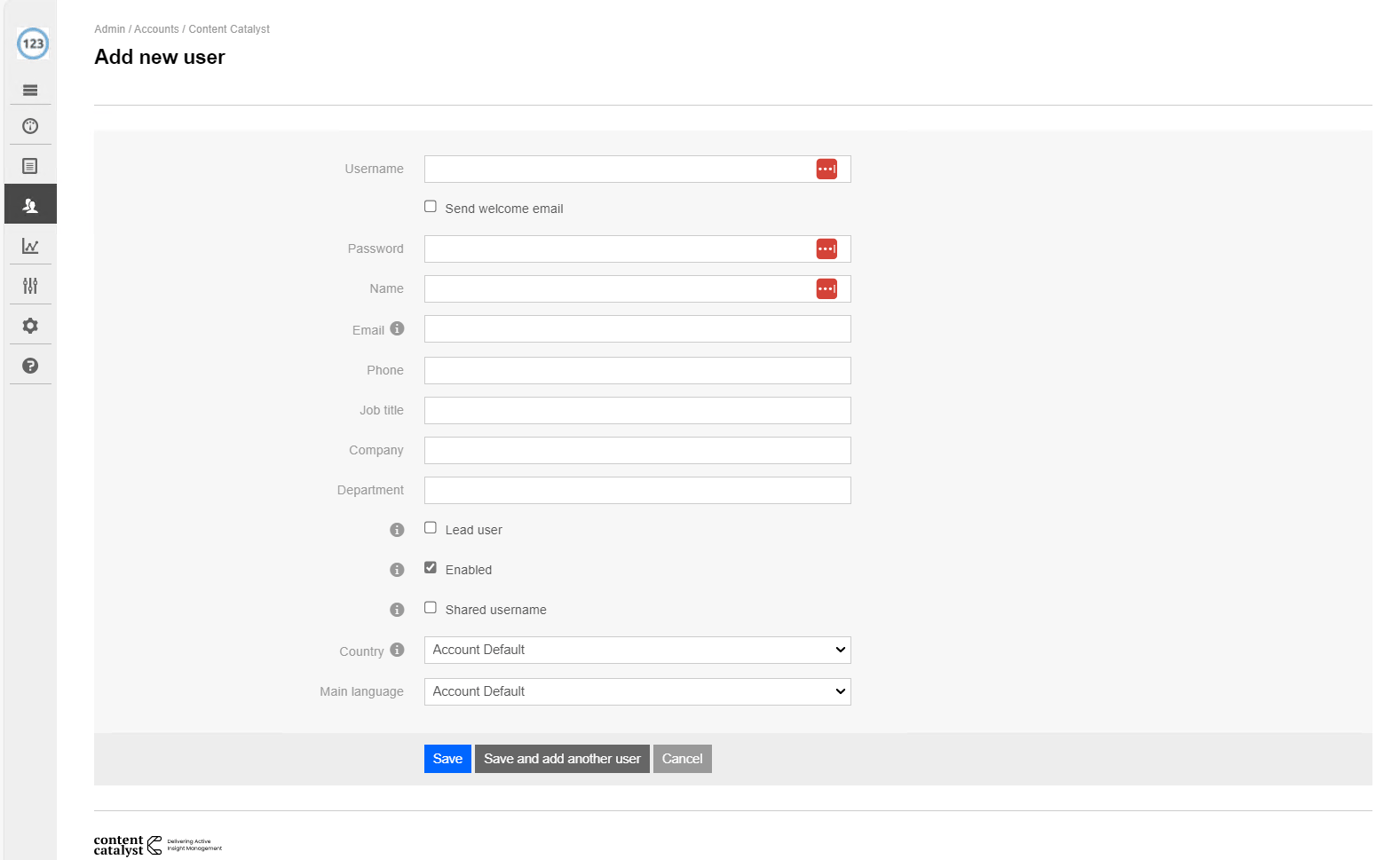Viewport: 1376px width, 860px height.
Task: Open the settings gear in the sidebar
Action: pyautogui.click(x=30, y=325)
